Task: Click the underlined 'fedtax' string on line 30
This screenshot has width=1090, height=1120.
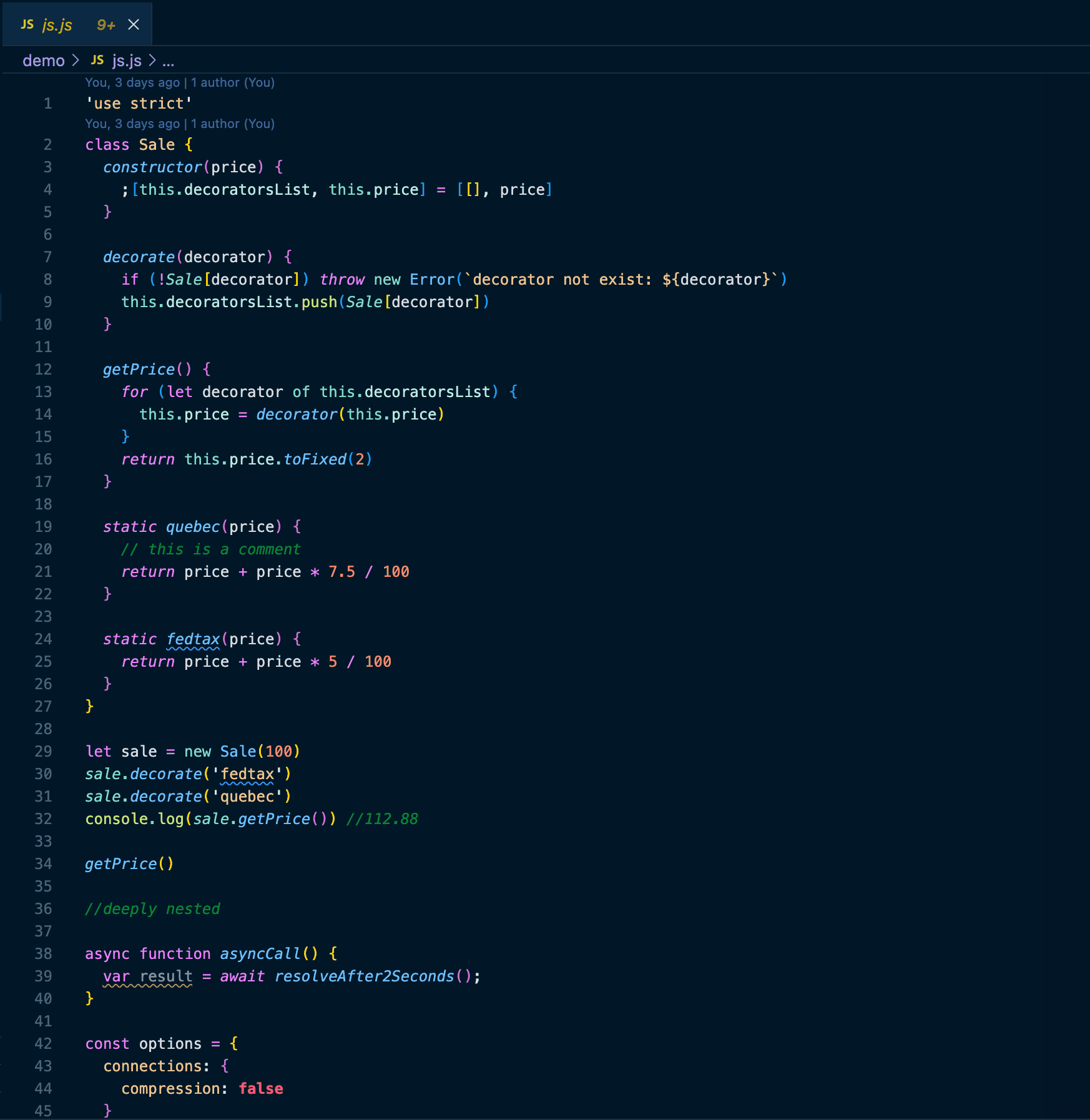Action: [247, 774]
